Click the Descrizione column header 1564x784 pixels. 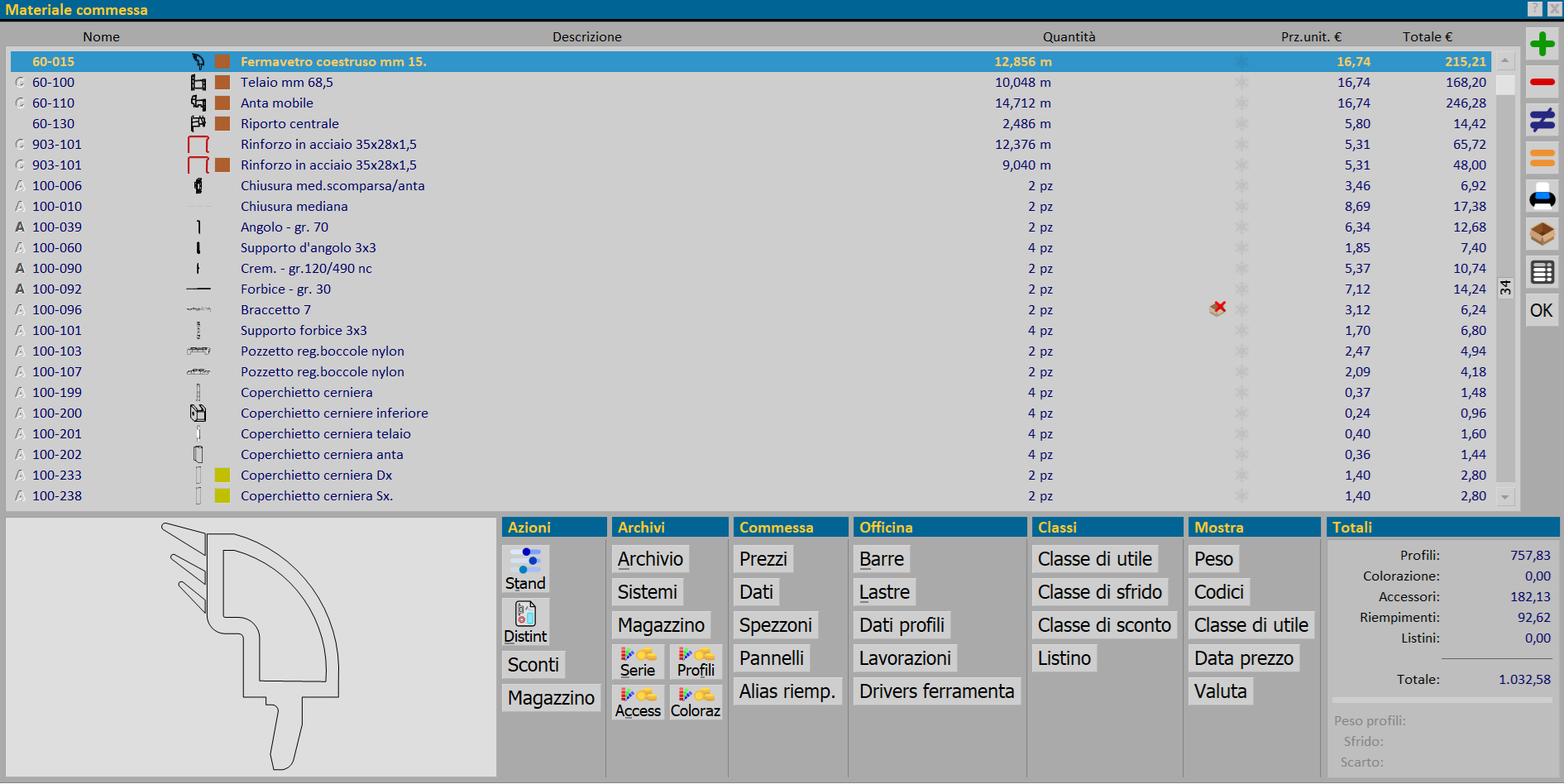coord(586,37)
